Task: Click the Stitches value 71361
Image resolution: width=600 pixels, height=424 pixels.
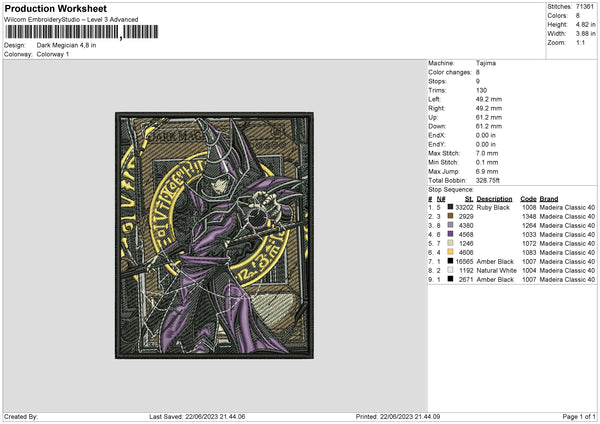Action: (x=585, y=7)
